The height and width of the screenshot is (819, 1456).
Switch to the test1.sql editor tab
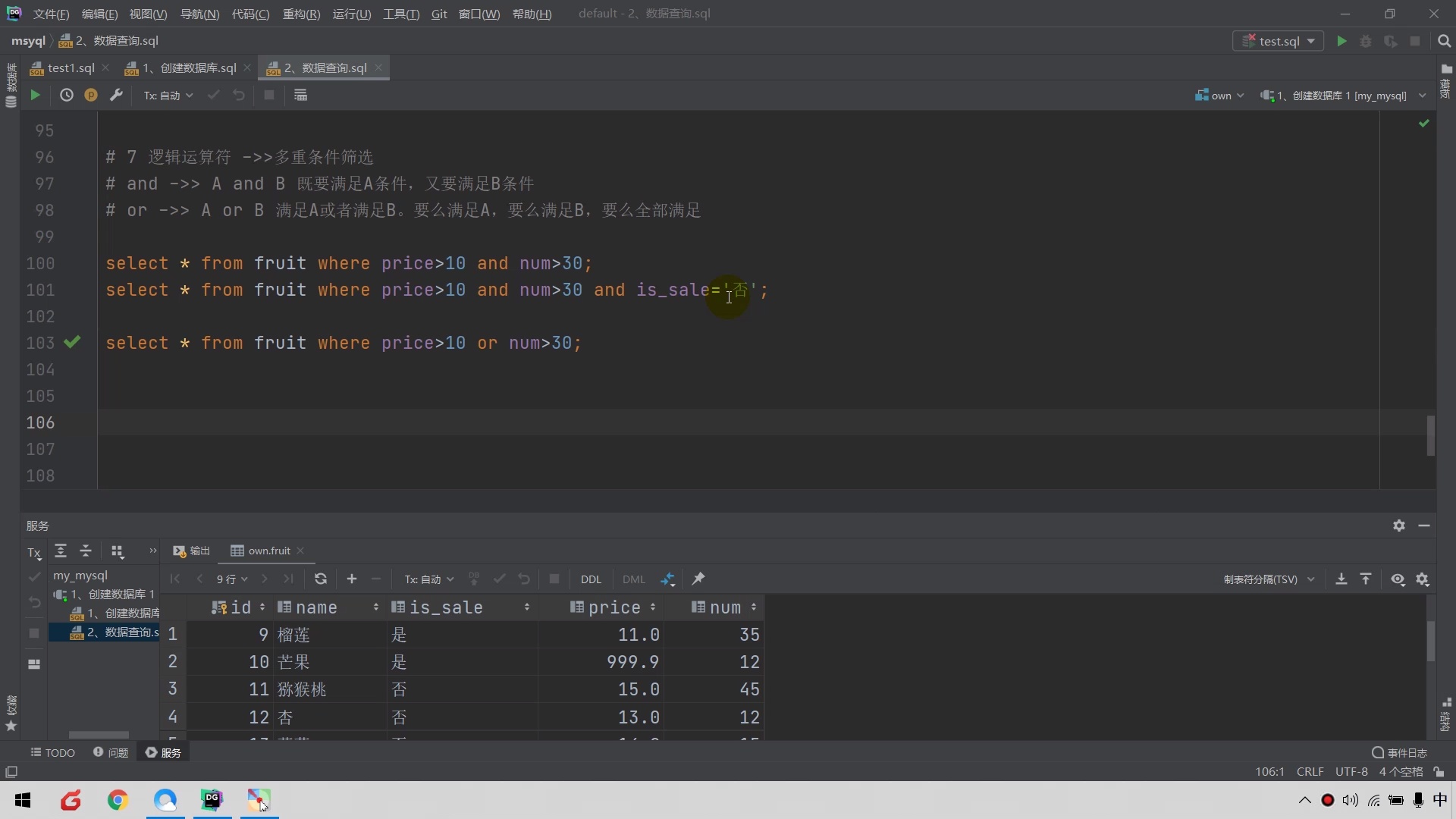click(x=68, y=67)
